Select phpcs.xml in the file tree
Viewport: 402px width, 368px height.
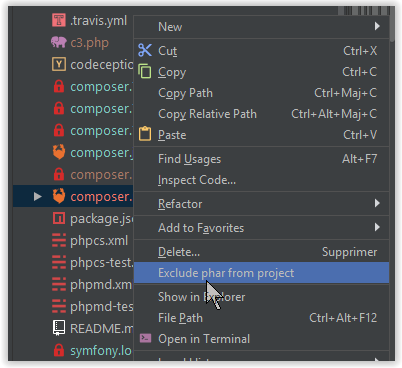(x=99, y=240)
